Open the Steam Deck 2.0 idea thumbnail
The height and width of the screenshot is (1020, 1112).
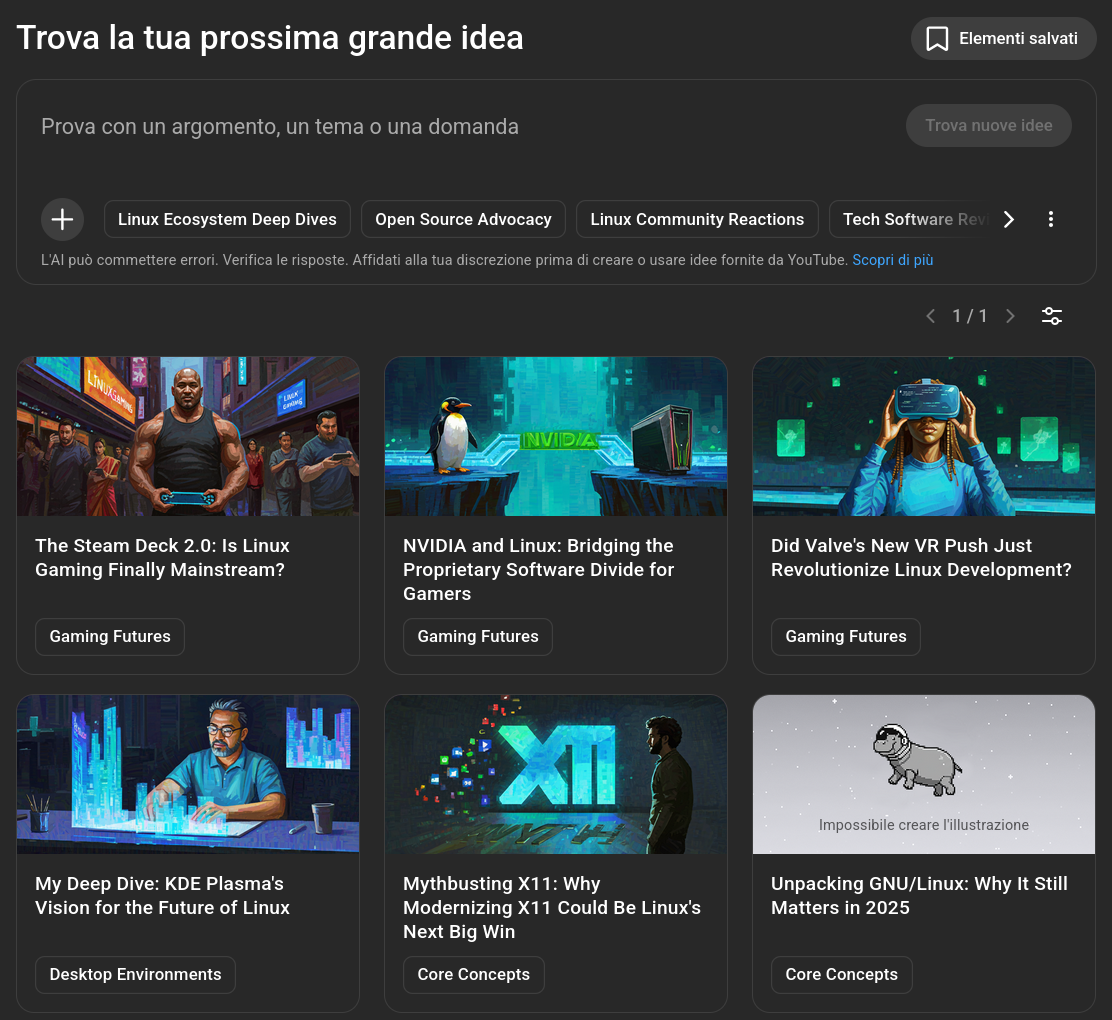tap(188, 436)
